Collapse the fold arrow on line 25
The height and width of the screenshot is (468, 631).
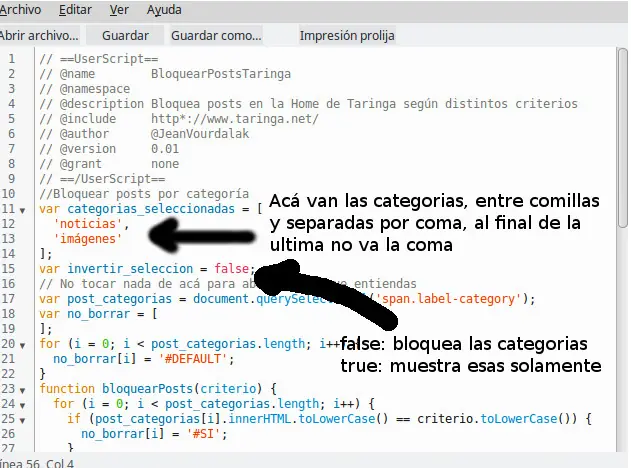[x=23, y=420]
